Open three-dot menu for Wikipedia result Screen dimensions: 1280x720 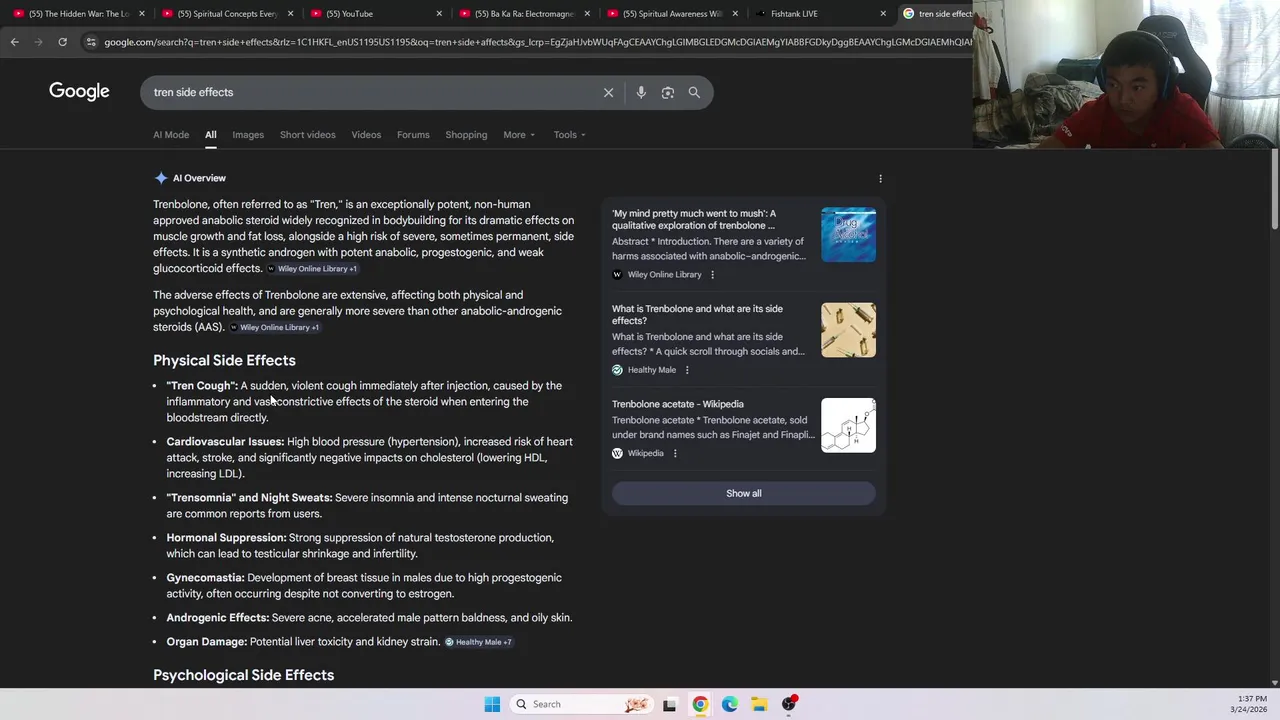675,454
